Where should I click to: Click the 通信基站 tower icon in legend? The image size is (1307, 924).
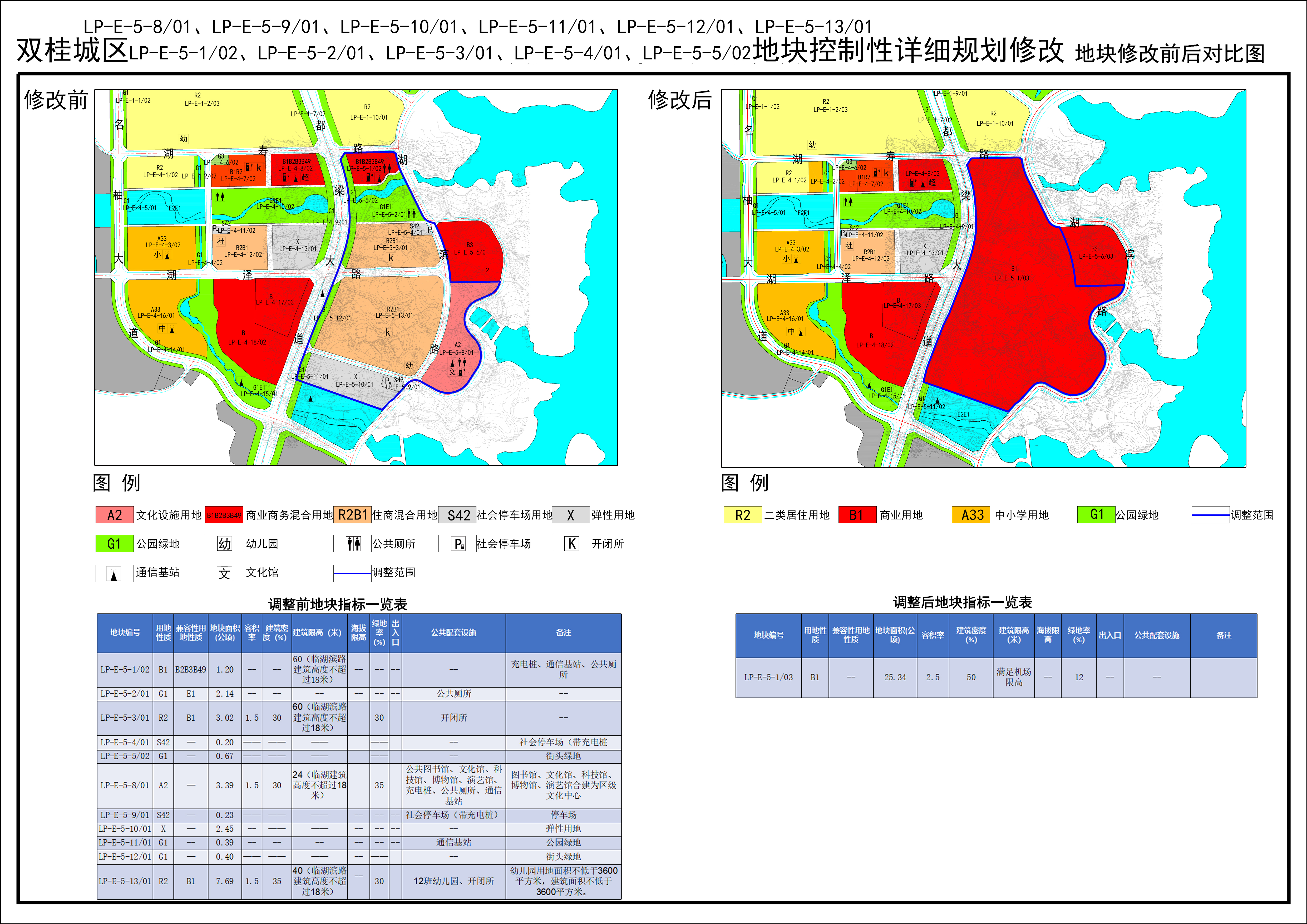113,573
